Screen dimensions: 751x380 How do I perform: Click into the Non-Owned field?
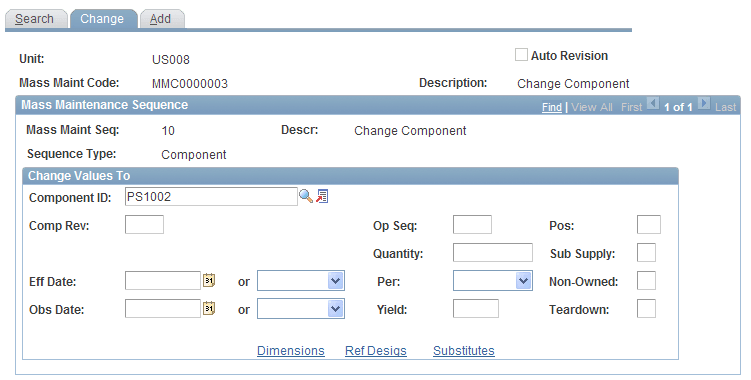tap(646, 281)
